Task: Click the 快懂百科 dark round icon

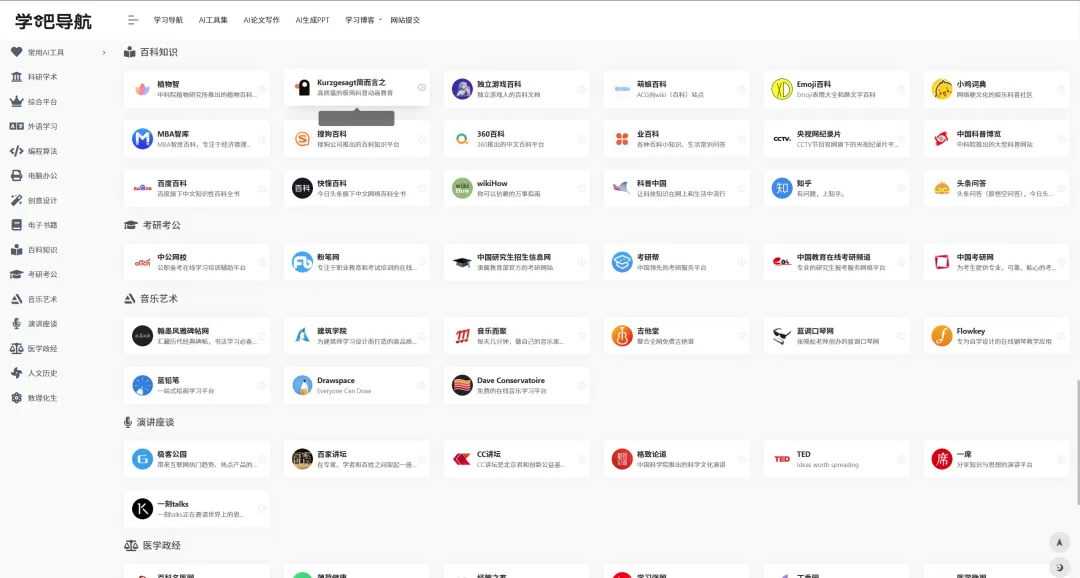Action: [302, 188]
